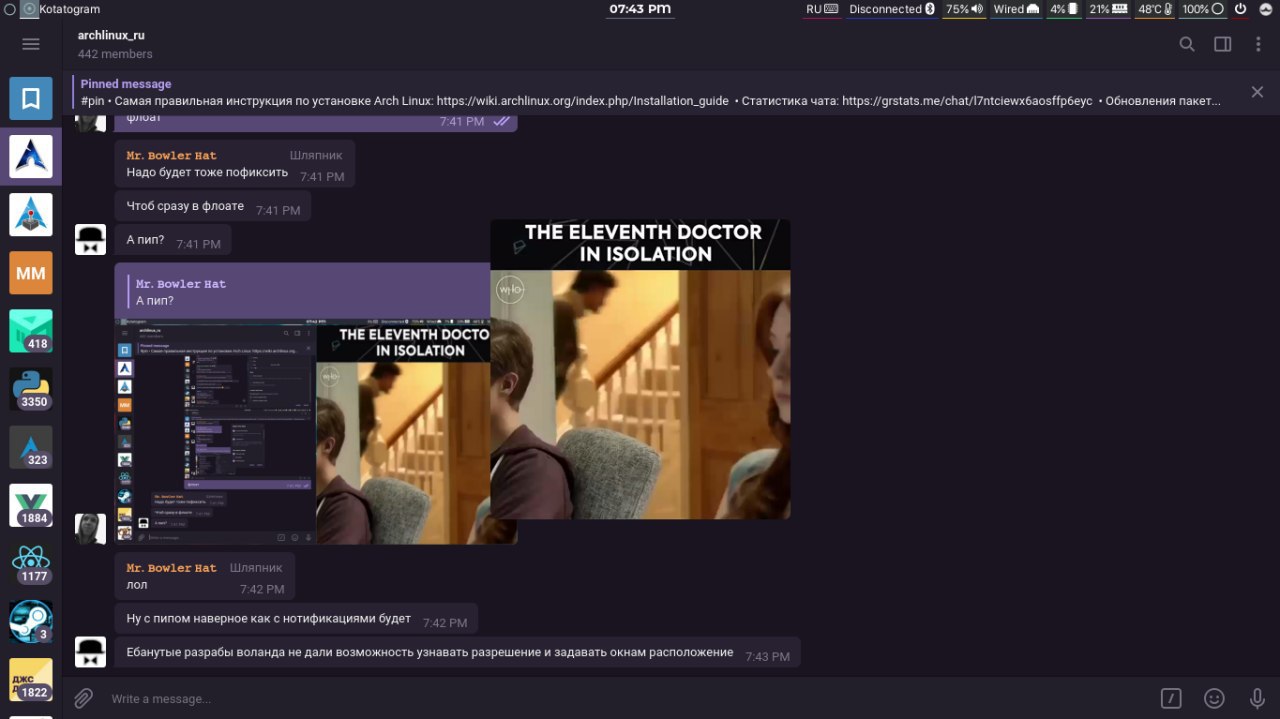The width and height of the screenshot is (1280, 719).
Task: Open the orange MM chat
Action: pyautogui.click(x=31, y=273)
